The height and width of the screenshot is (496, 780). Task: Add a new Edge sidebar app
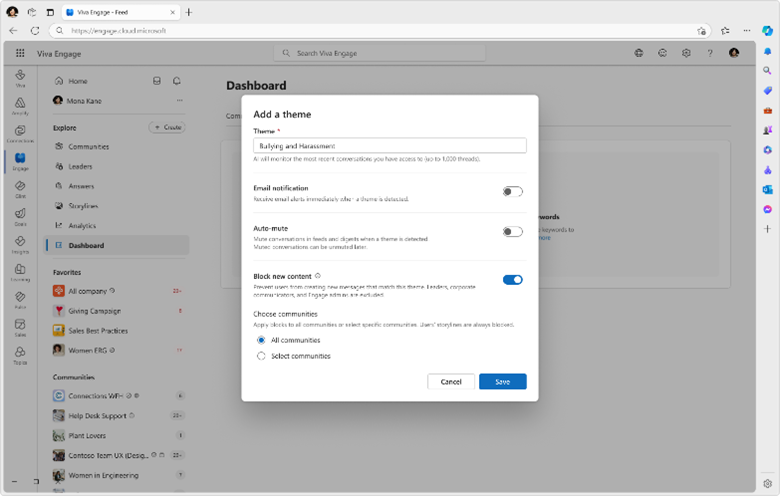(x=767, y=229)
